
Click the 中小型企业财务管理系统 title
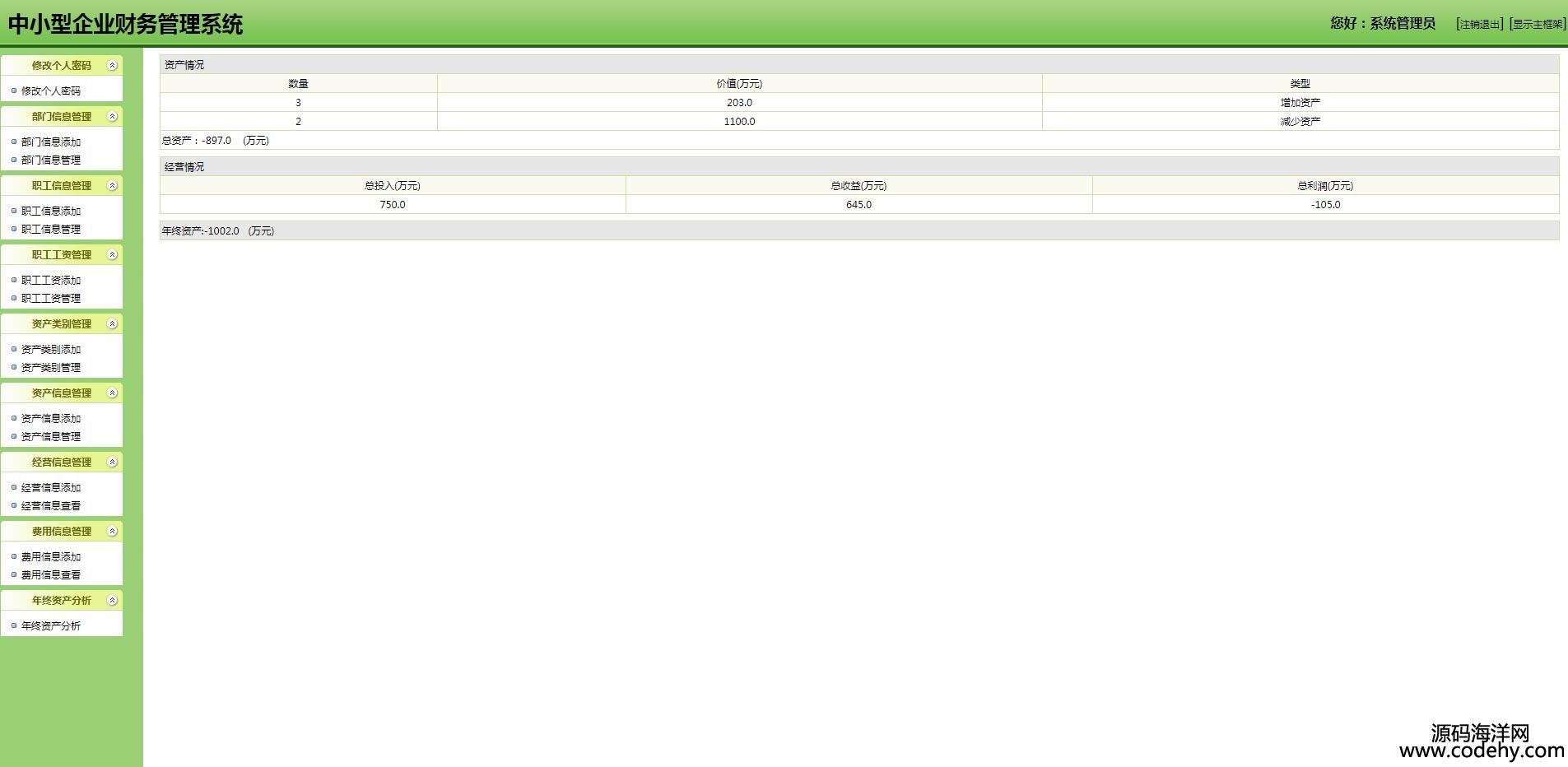point(126,25)
